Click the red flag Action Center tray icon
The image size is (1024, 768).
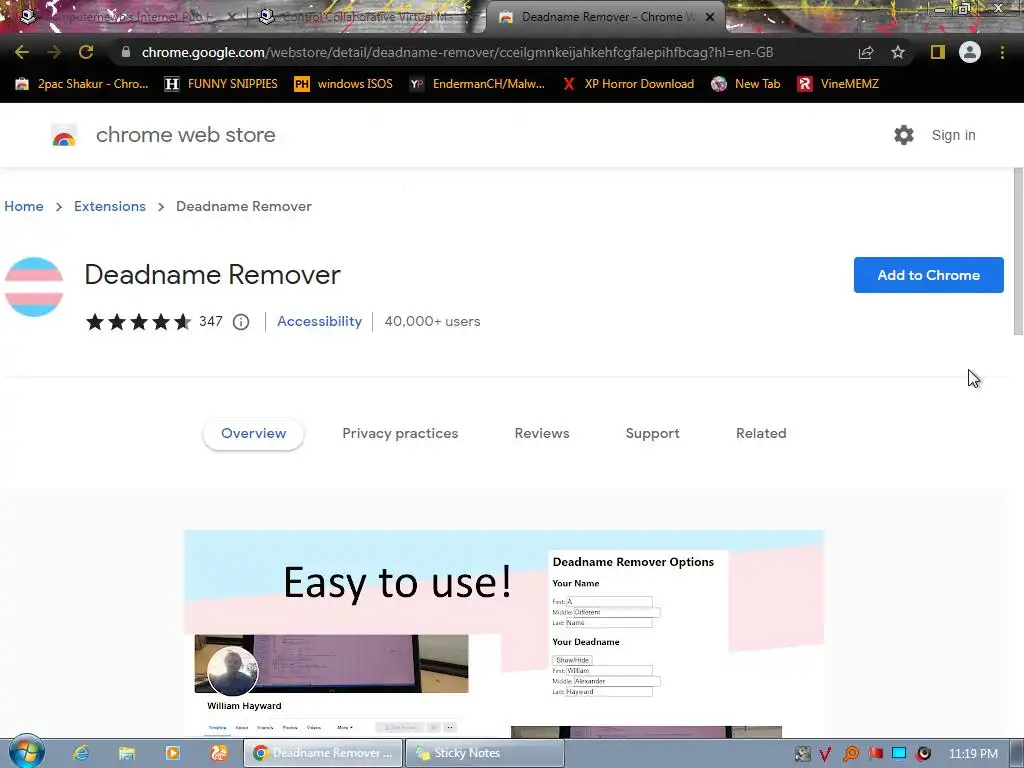(875, 754)
